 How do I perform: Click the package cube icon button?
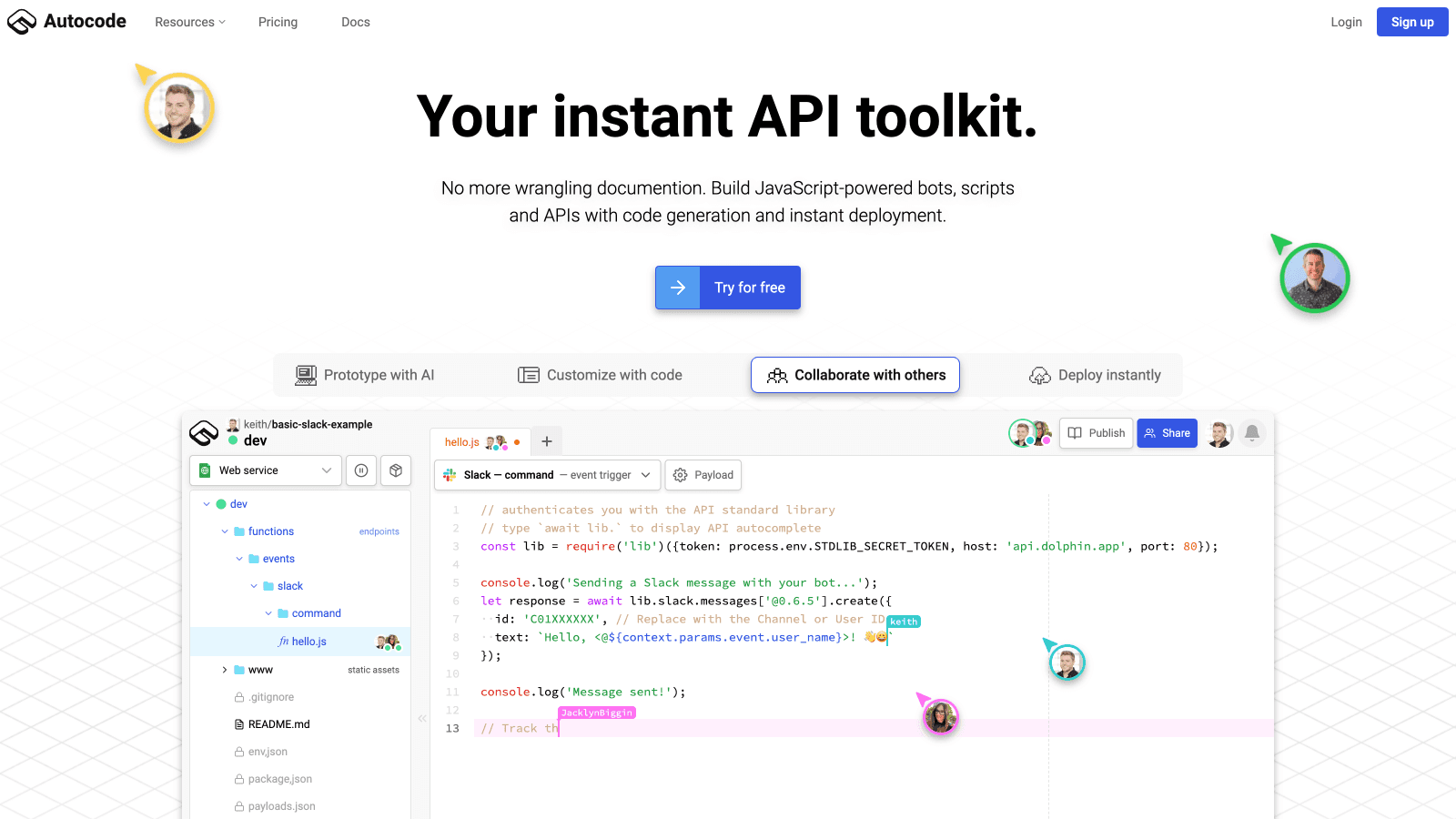(x=396, y=470)
